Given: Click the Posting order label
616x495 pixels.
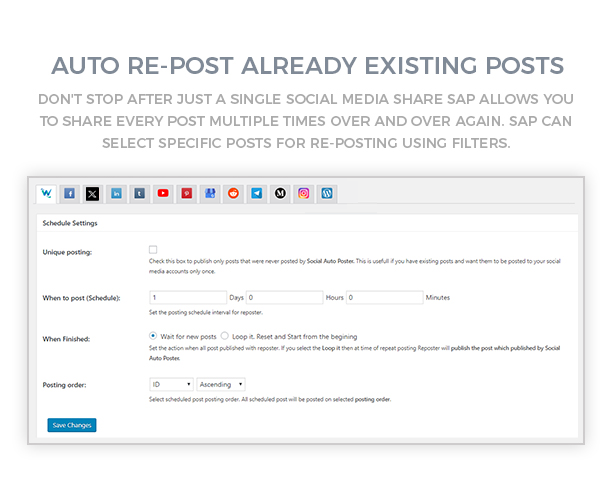Looking at the screenshot, I should tap(64, 385).
